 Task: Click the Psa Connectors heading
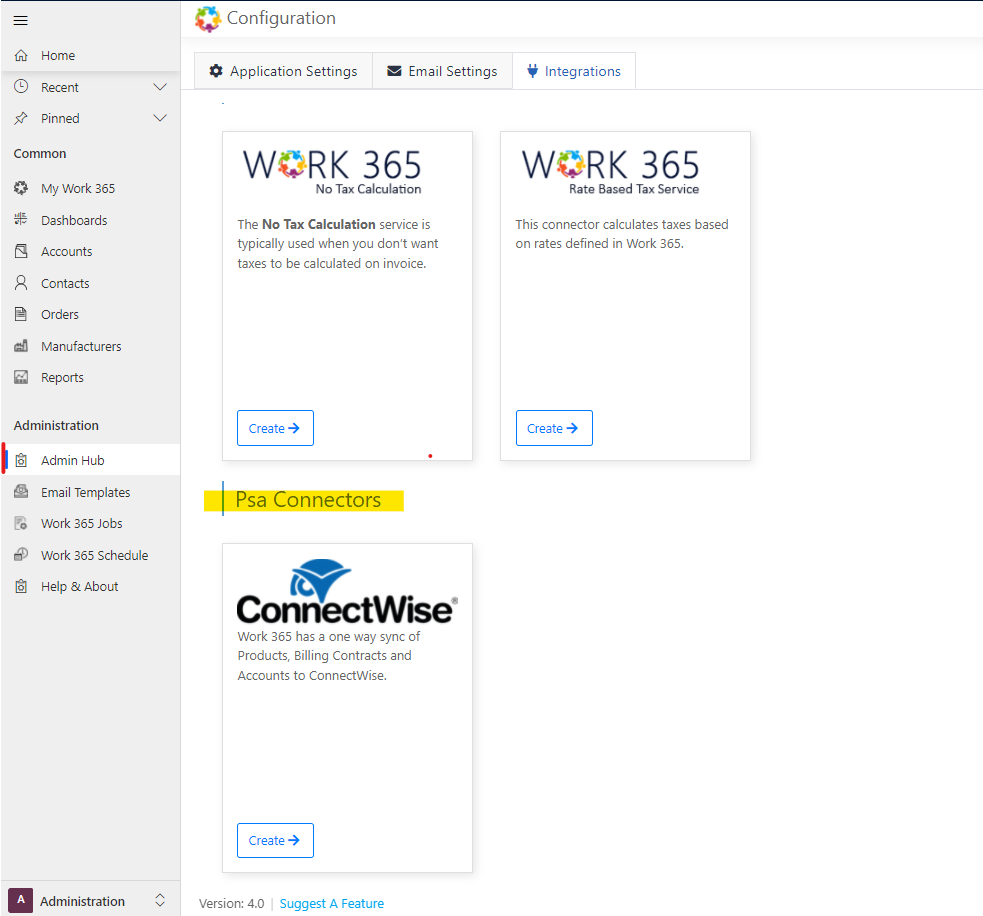point(308,500)
